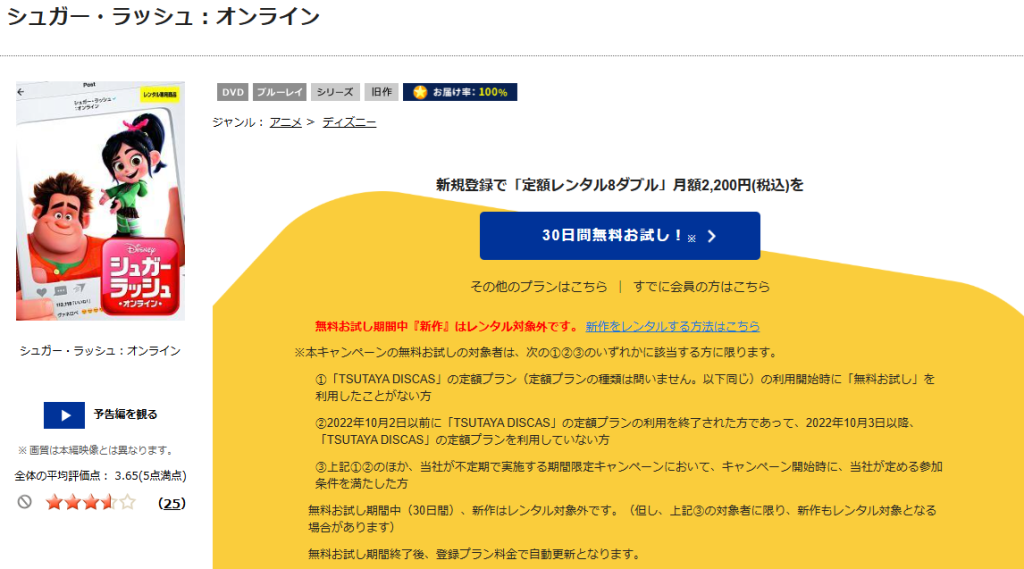The image size is (1024, 569).
Task: Open the アニメ genre link
Action: click(x=285, y=122)
